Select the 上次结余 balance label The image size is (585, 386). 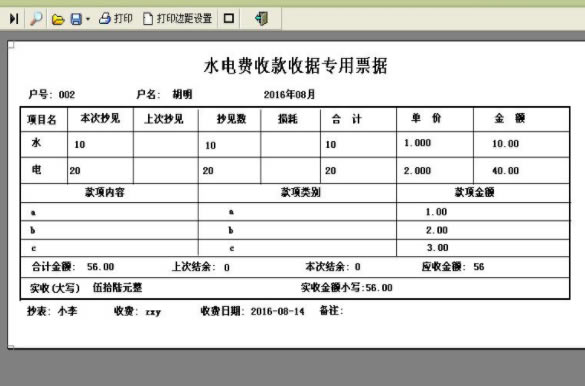(194, 267)
